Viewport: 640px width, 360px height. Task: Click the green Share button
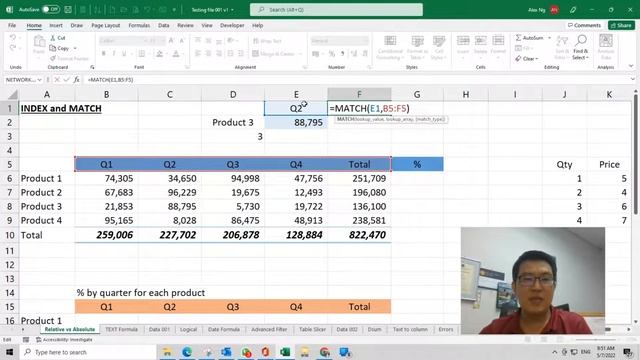(621, 25)
